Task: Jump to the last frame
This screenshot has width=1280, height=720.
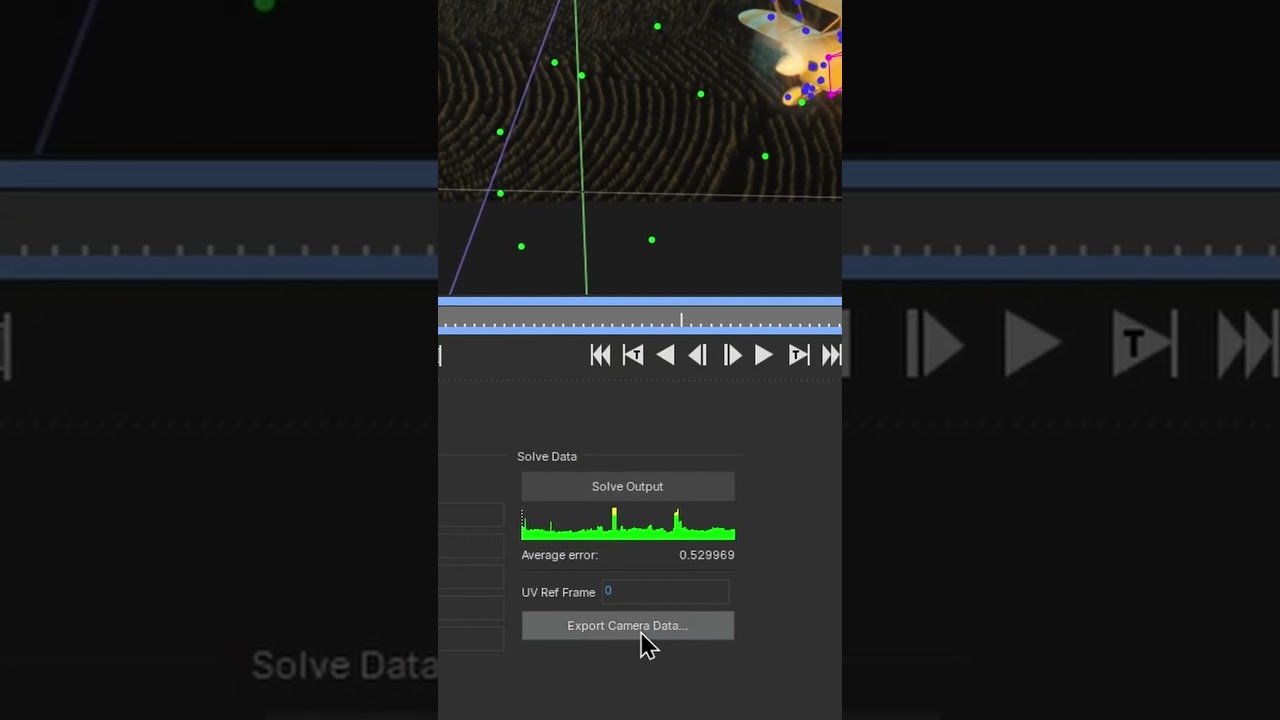Action: point(831,355)
